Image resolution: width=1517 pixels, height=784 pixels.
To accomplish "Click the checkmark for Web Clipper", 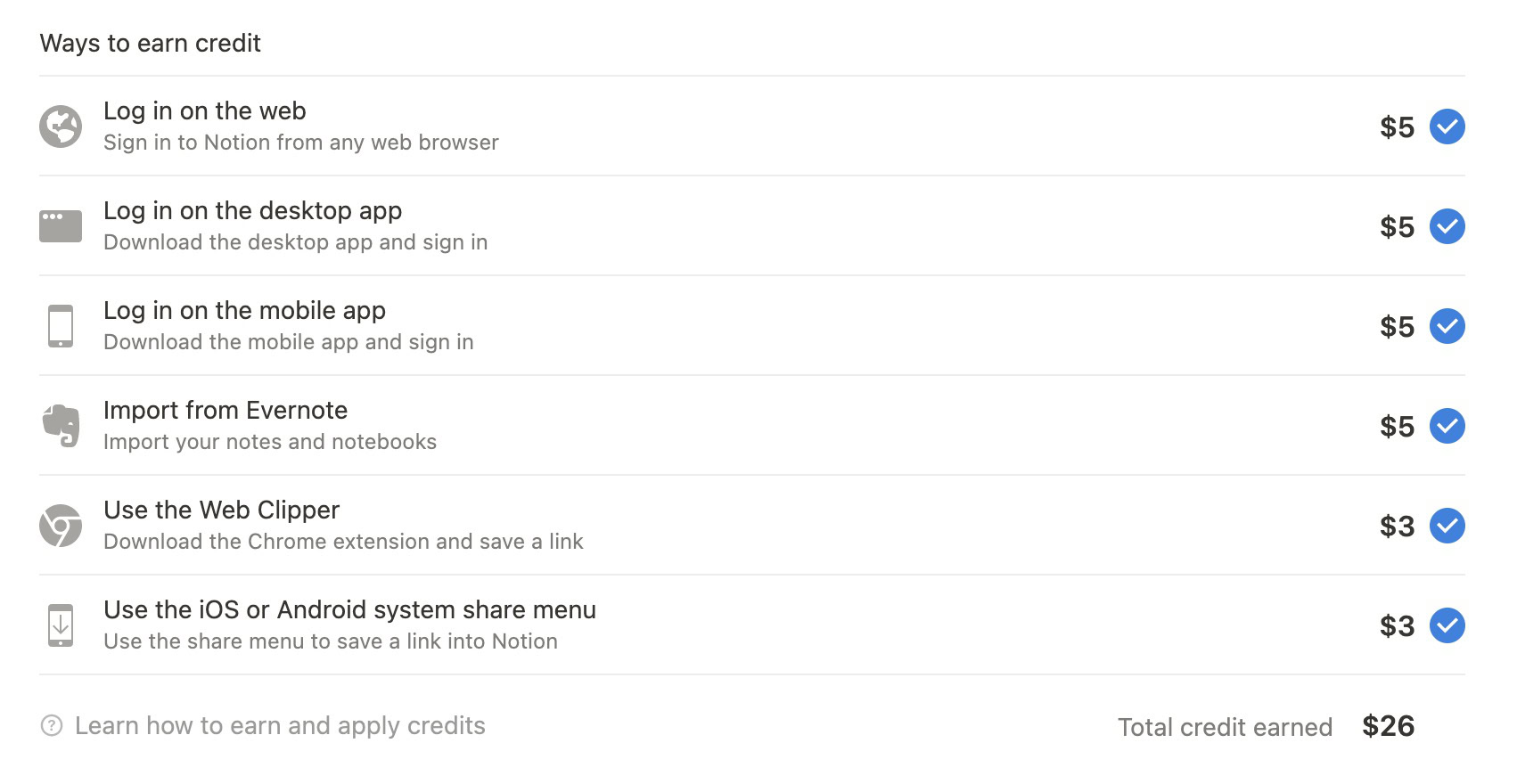I will click(x=1447, y=526).
